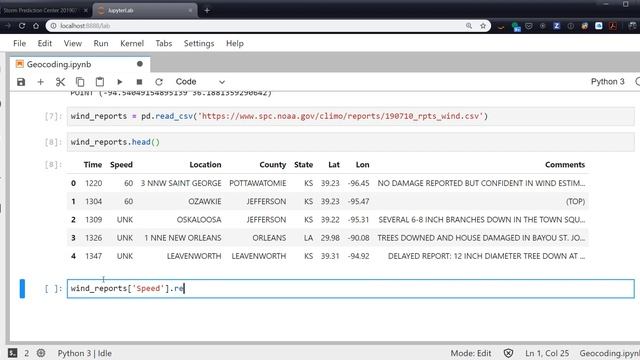
Task: Open the Edit menu
Action: click(44, 43)
